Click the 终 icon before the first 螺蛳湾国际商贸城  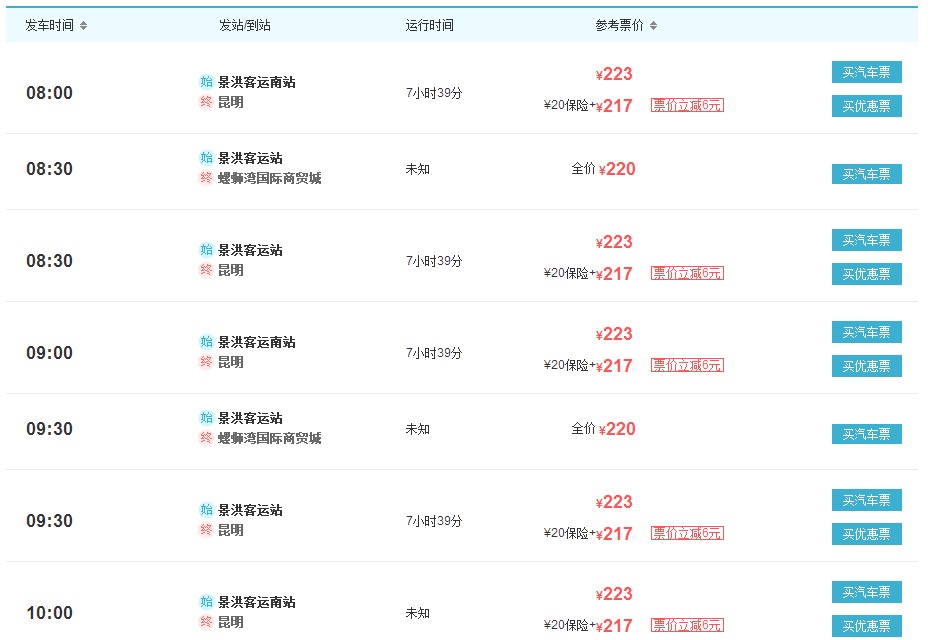pyautogui.click(x=206, y=178)
